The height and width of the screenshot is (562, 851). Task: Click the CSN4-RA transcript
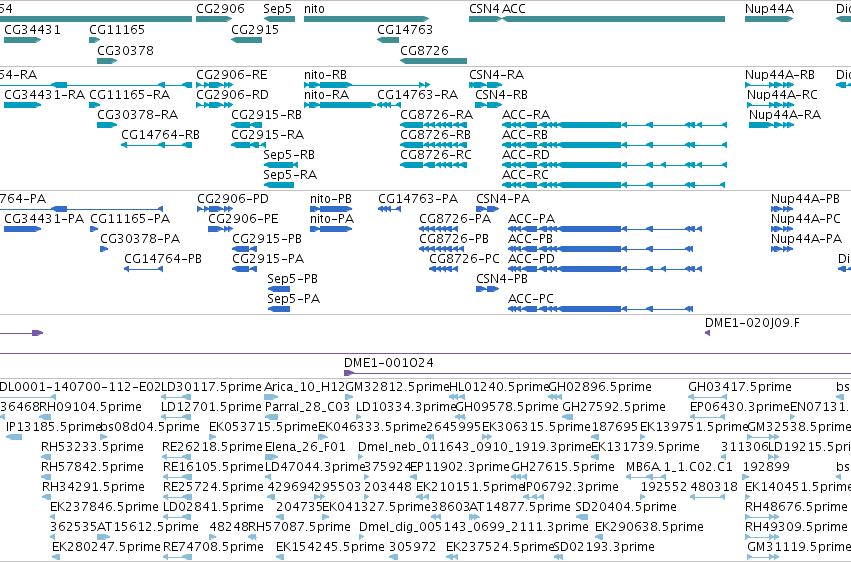pyautogui.click(x=485, y=85)
